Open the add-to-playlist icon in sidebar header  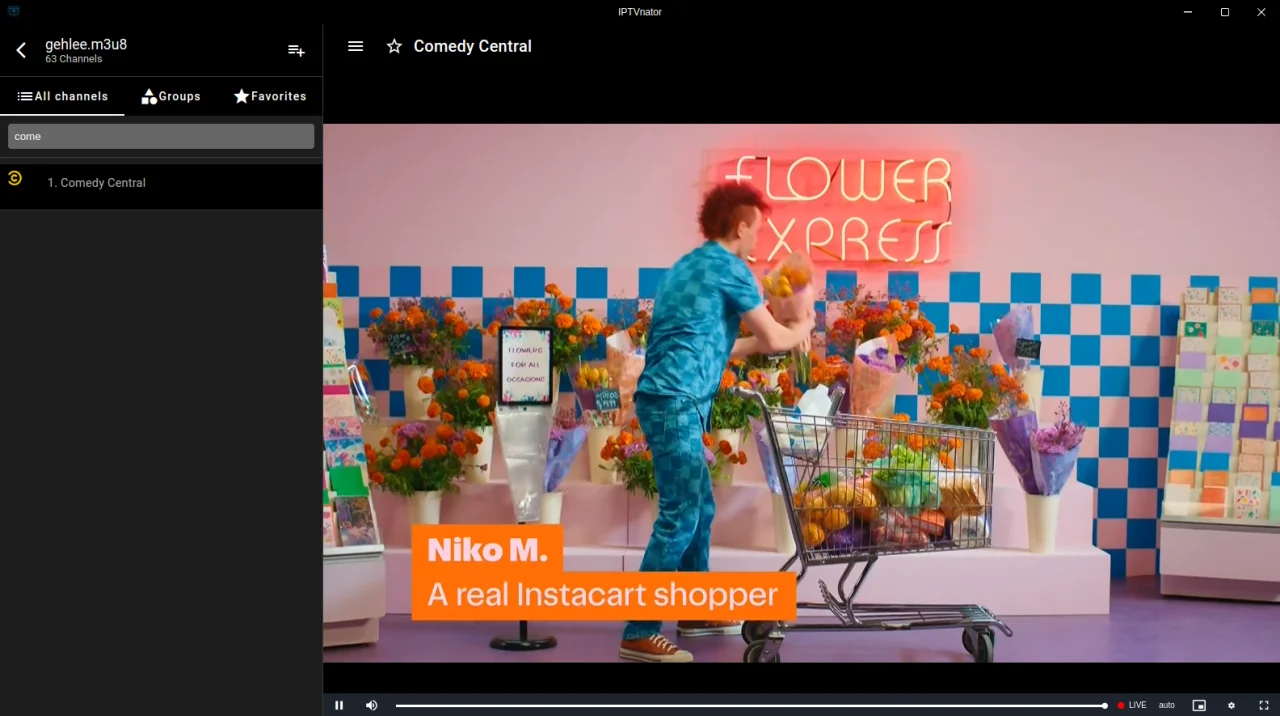296,50
